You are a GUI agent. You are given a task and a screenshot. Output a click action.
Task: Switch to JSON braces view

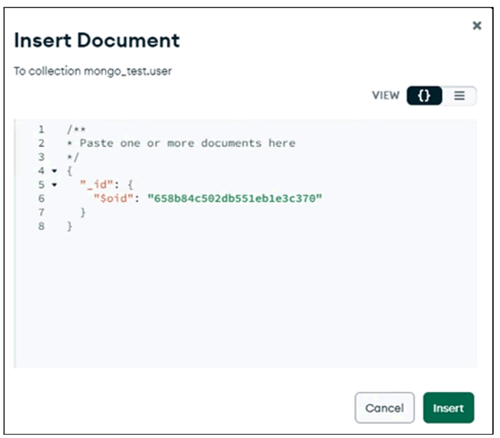pyautogui.click(x=424, y=96)
